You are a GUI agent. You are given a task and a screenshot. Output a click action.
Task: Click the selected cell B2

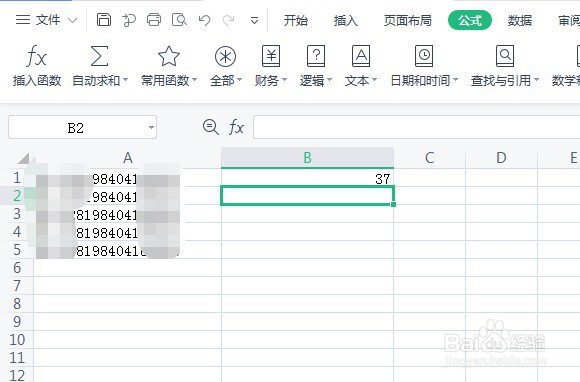click(x=307, y=196)
